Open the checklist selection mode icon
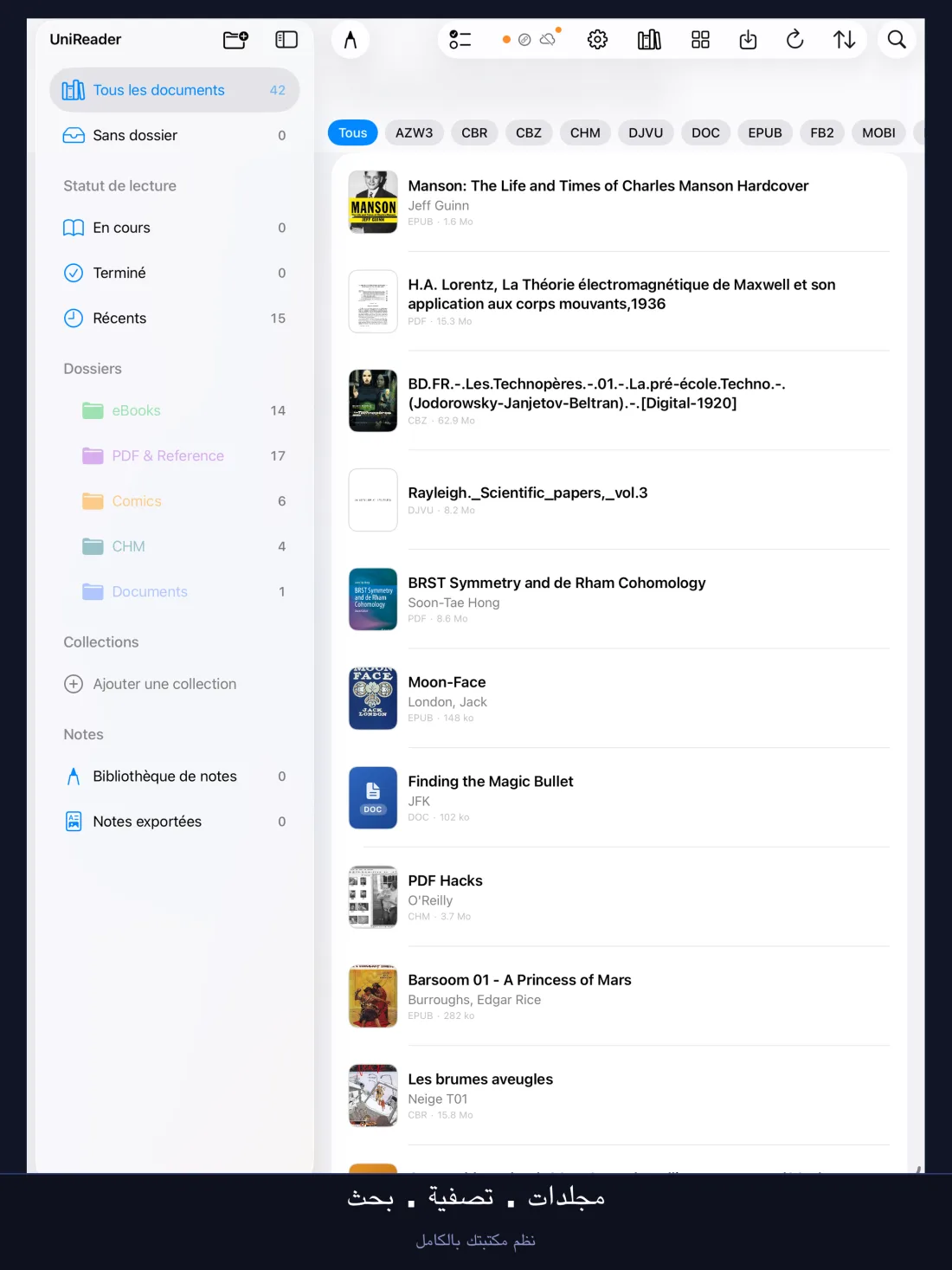This screenshot has height=1270, width=952. (x=460, y=40)
